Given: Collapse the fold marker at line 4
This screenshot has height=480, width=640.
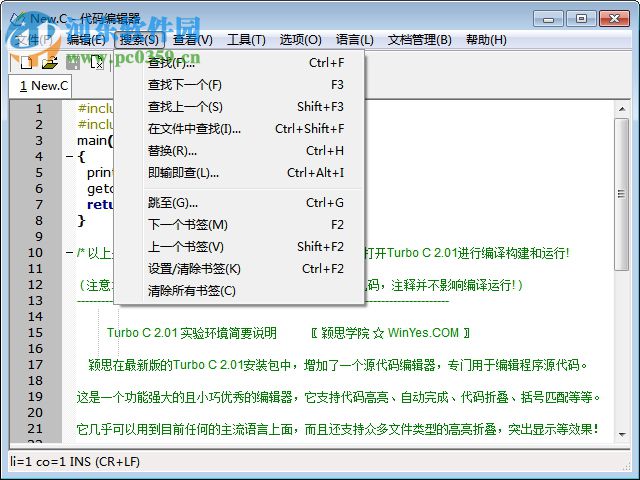Looking at the screenshot, I should click(69, 156).
